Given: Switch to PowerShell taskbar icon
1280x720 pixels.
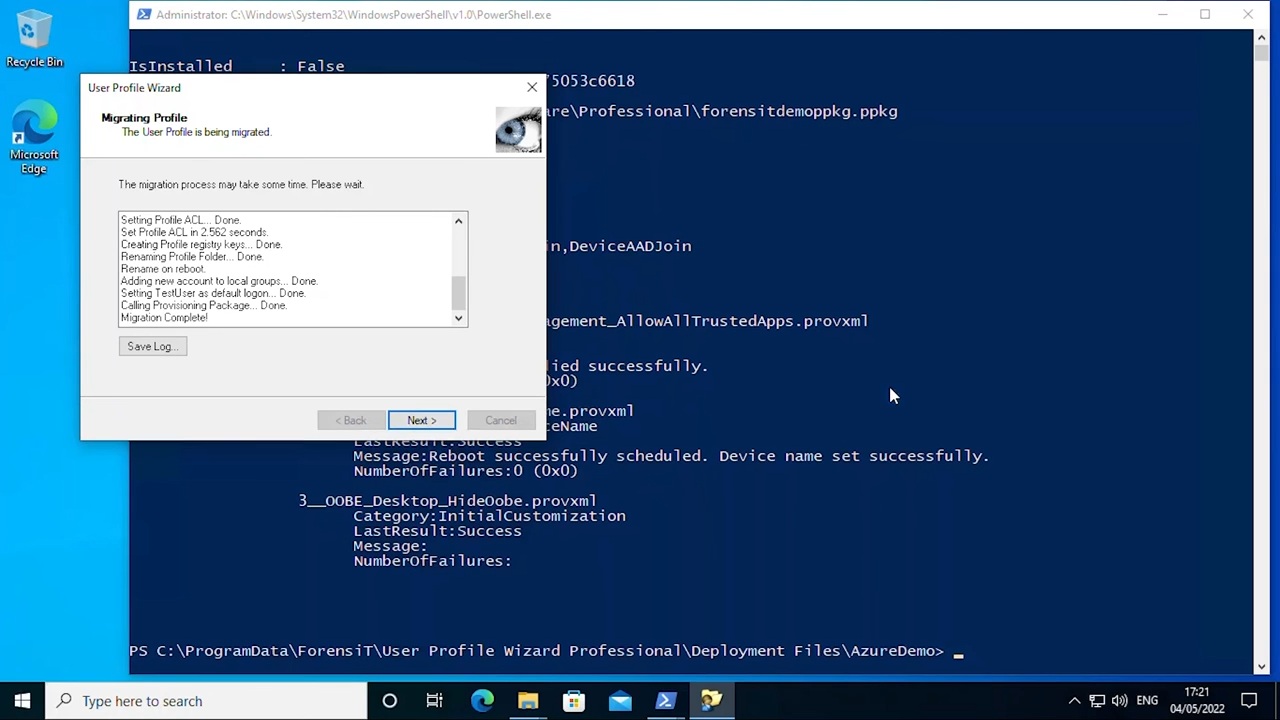Looking at the screenshot, I should click(666, 701).
